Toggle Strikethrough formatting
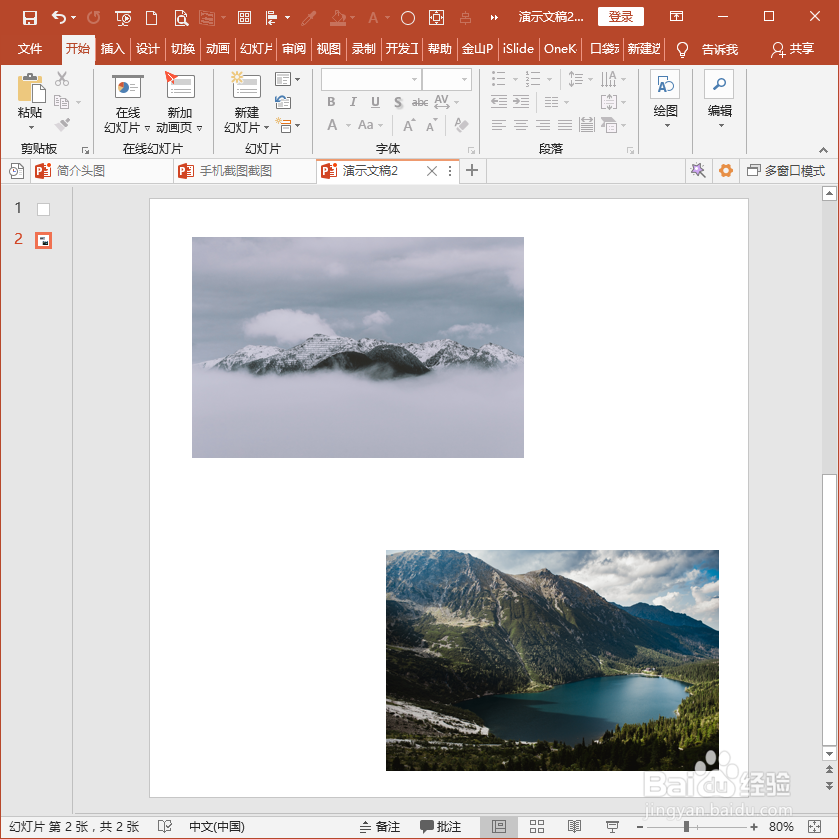This screenshot has width=839, height=839. pos(420,102)
